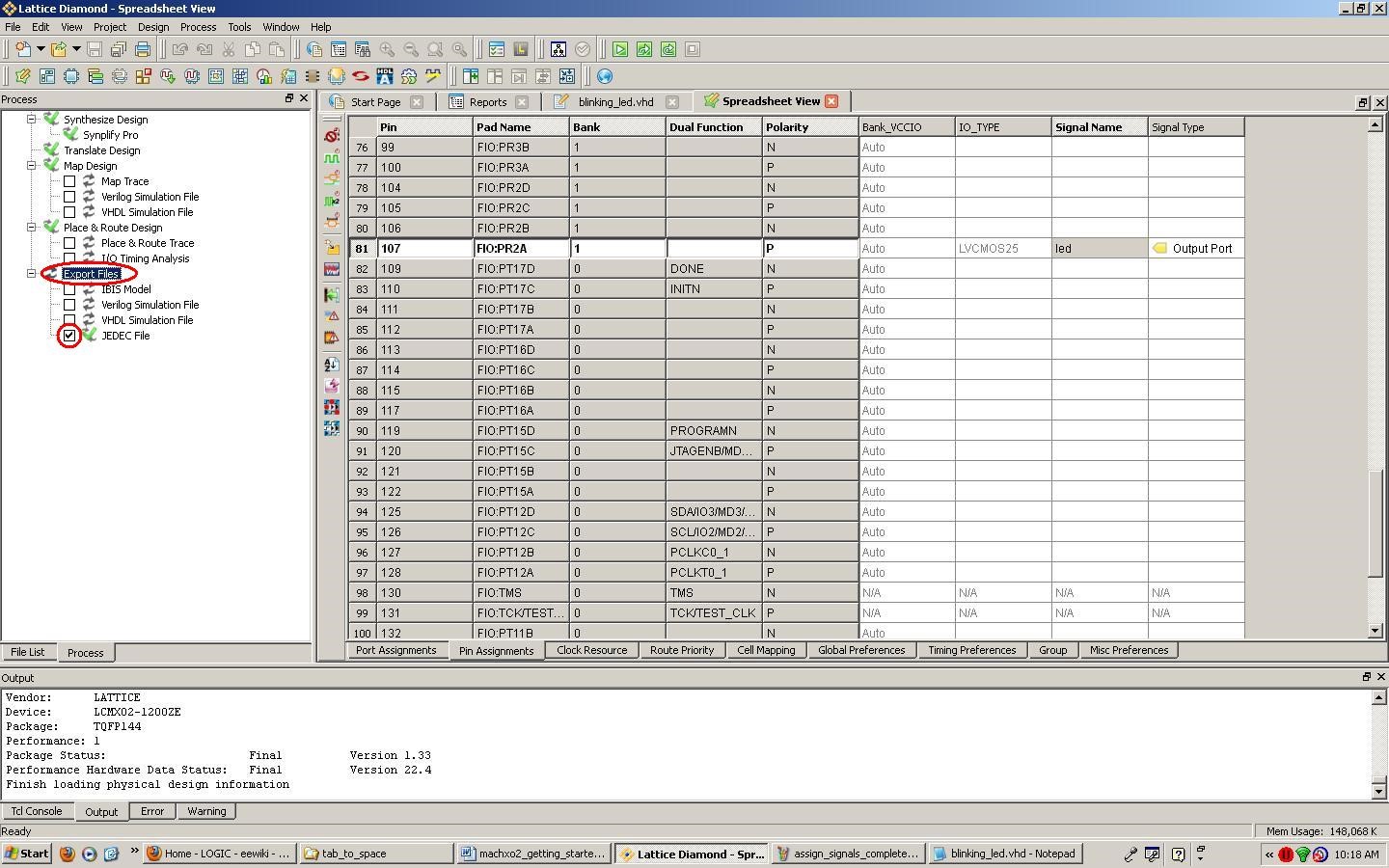
Task: Open the Open-file dropdown arrow
Action: click(76, 49)
